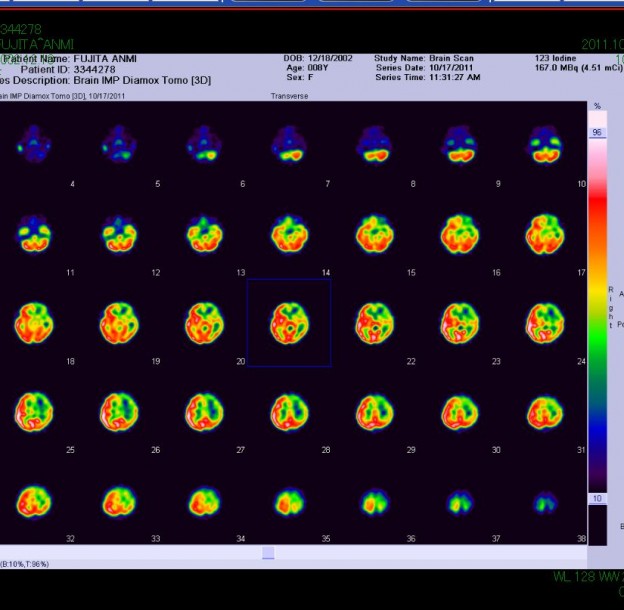This screenshot has height=610, width=624.
Task: Open slice 10 in the top row
Action: [x=544, y=146]
